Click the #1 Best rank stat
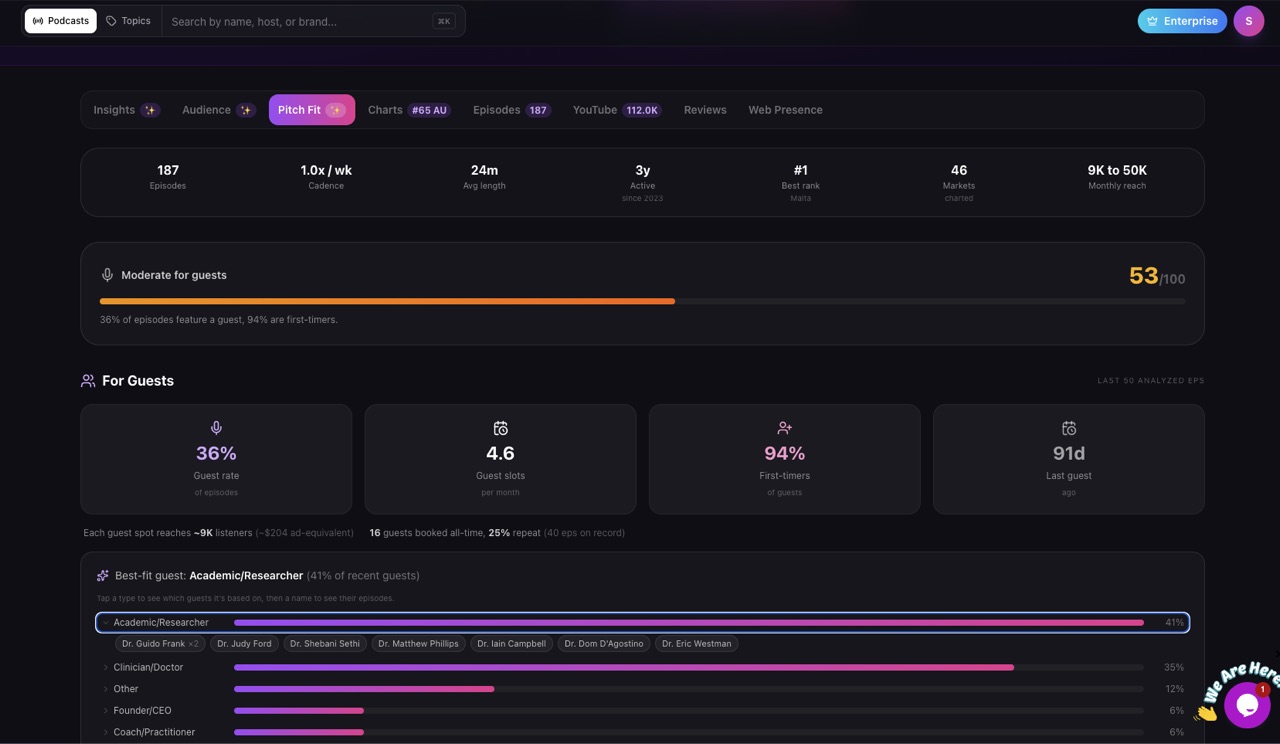1280x744 pixels. [801, 183]
